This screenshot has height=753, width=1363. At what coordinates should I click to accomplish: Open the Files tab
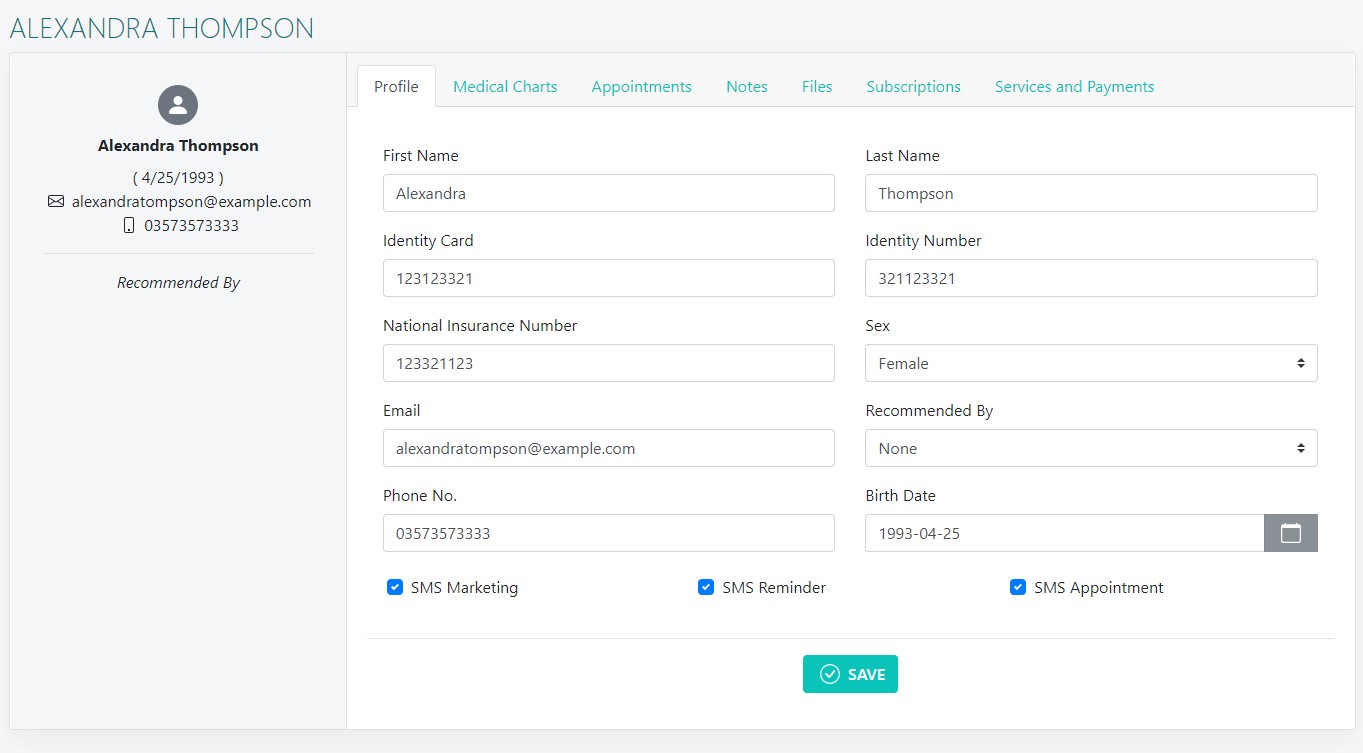(817, 87)
